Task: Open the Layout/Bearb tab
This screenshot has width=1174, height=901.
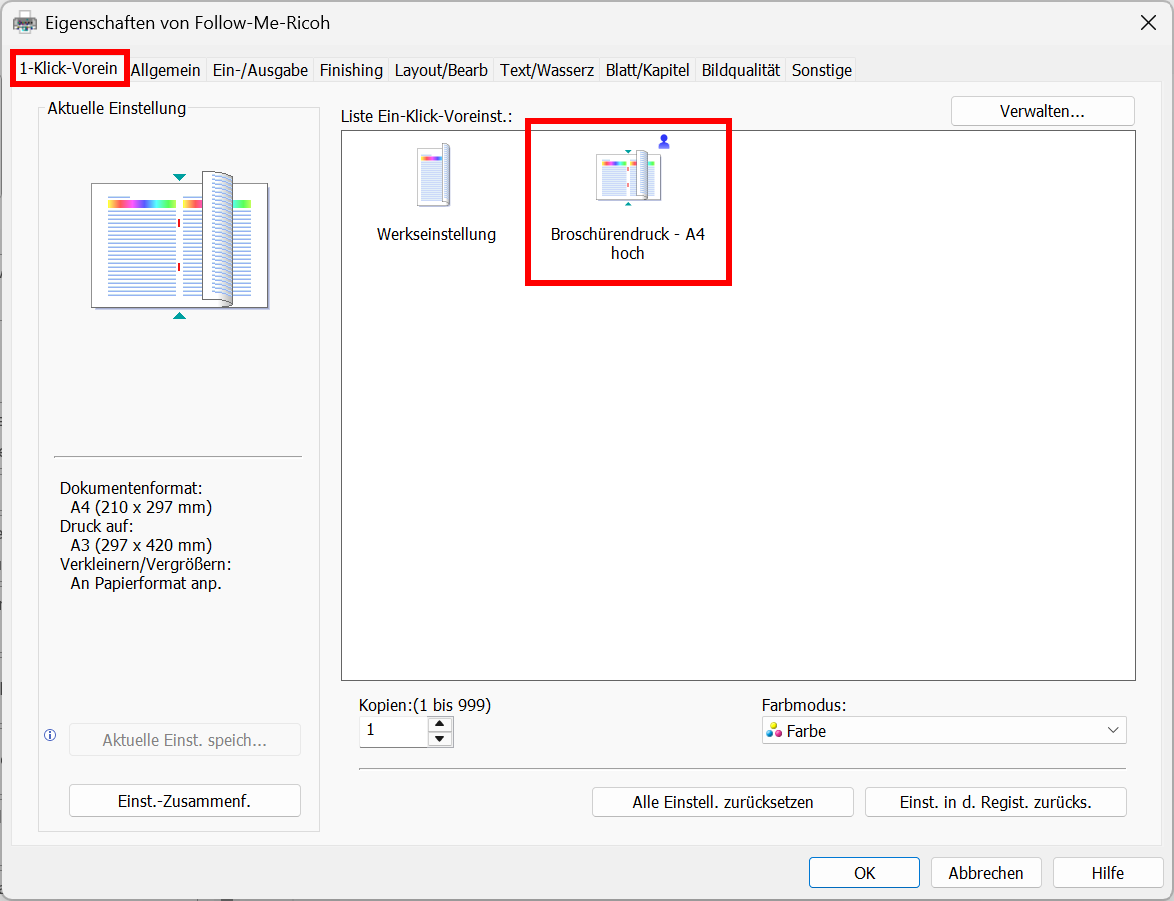Action: [441, 70]
